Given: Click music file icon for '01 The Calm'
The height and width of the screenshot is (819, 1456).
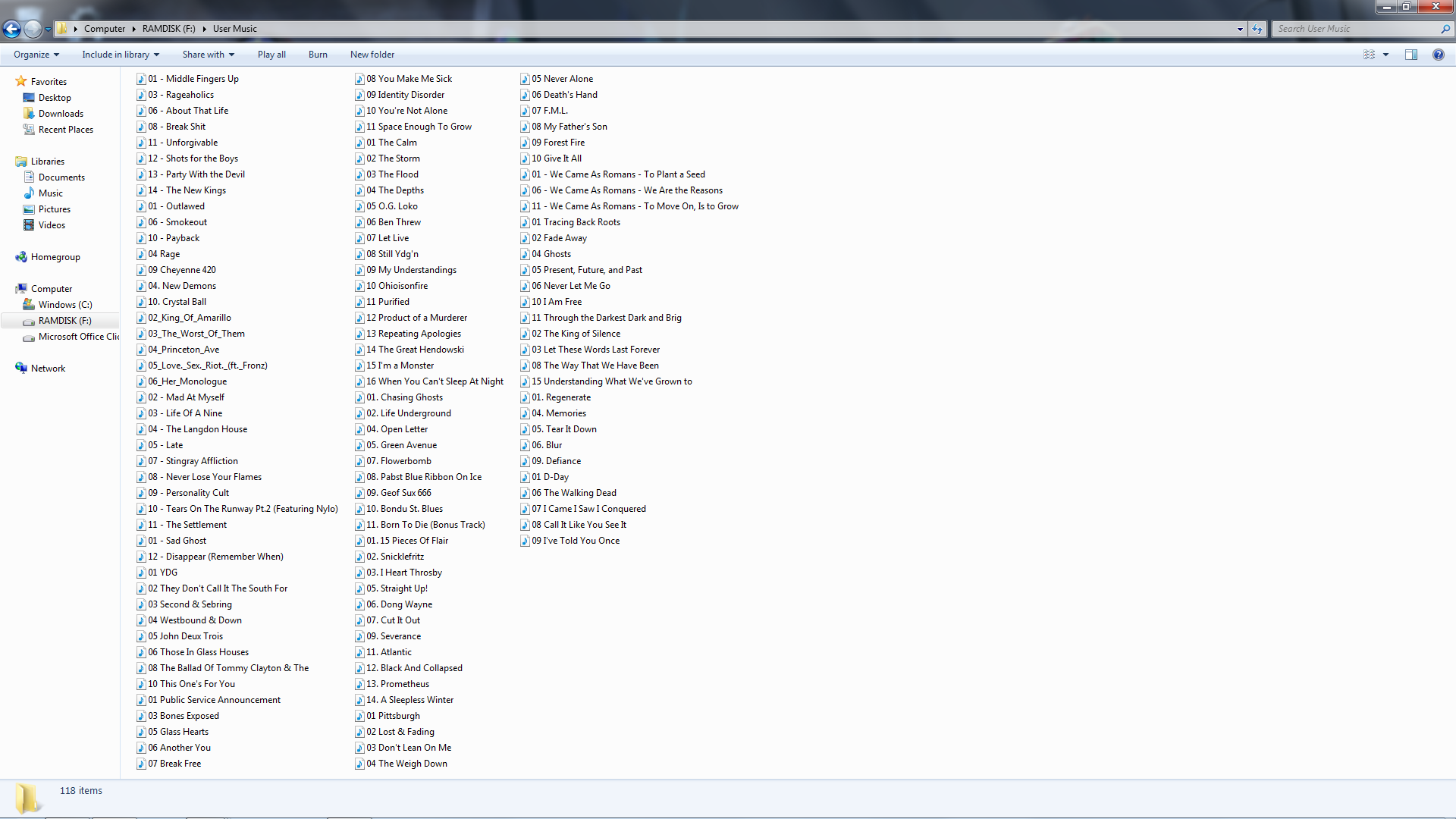Looking at the screenshot, I should (x=359, y=143).
